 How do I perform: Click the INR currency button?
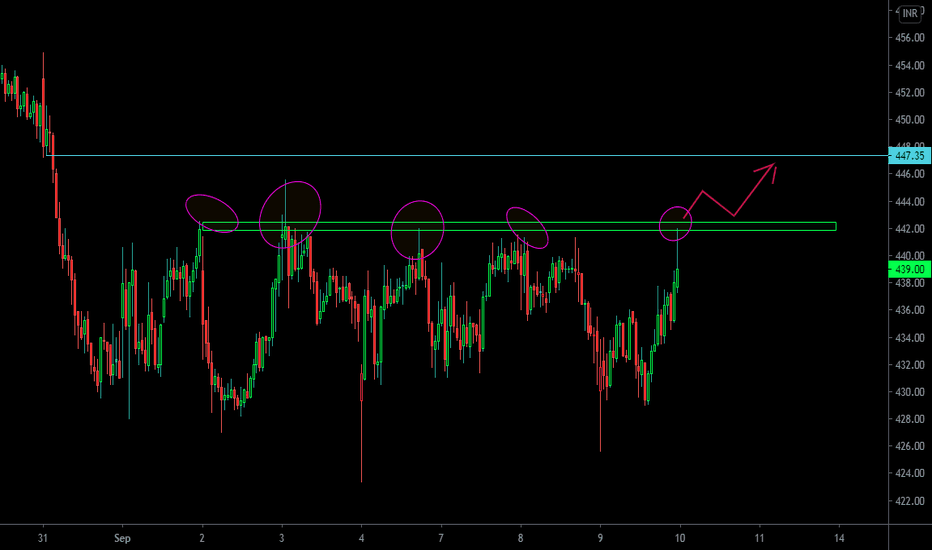point(909,13)
